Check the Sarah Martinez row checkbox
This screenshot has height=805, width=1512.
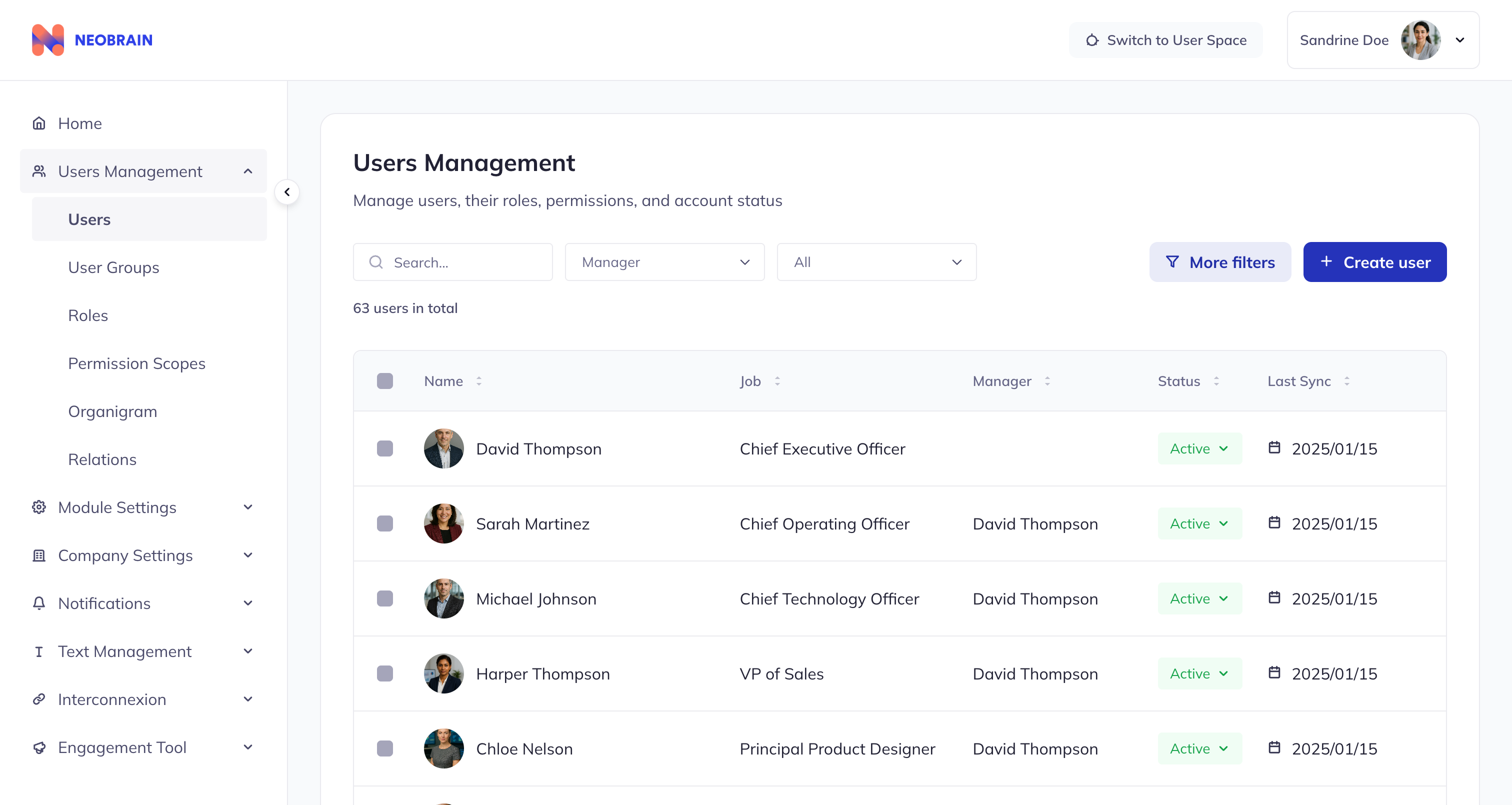pos(385,523)
